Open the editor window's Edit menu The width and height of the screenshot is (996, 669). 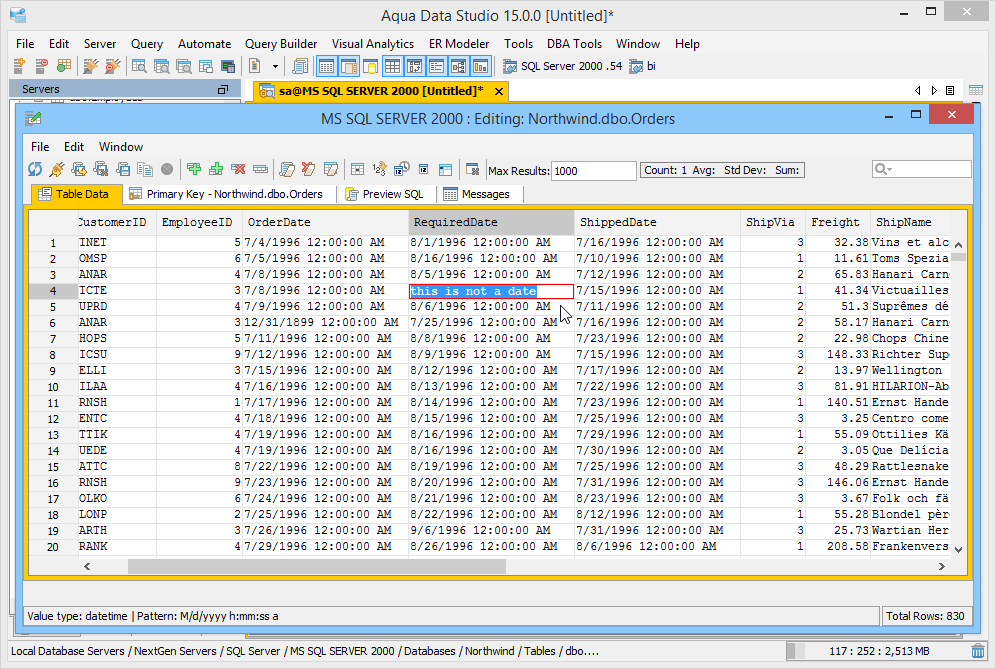(x=74, y=147)
